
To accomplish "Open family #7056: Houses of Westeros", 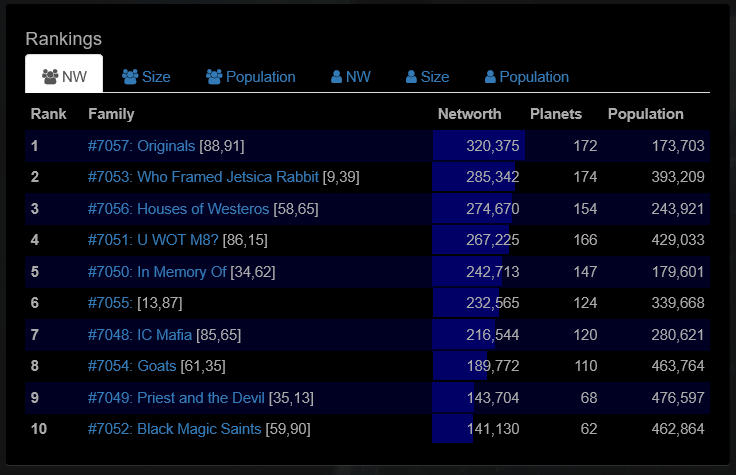I will click(x=178, y=209).
